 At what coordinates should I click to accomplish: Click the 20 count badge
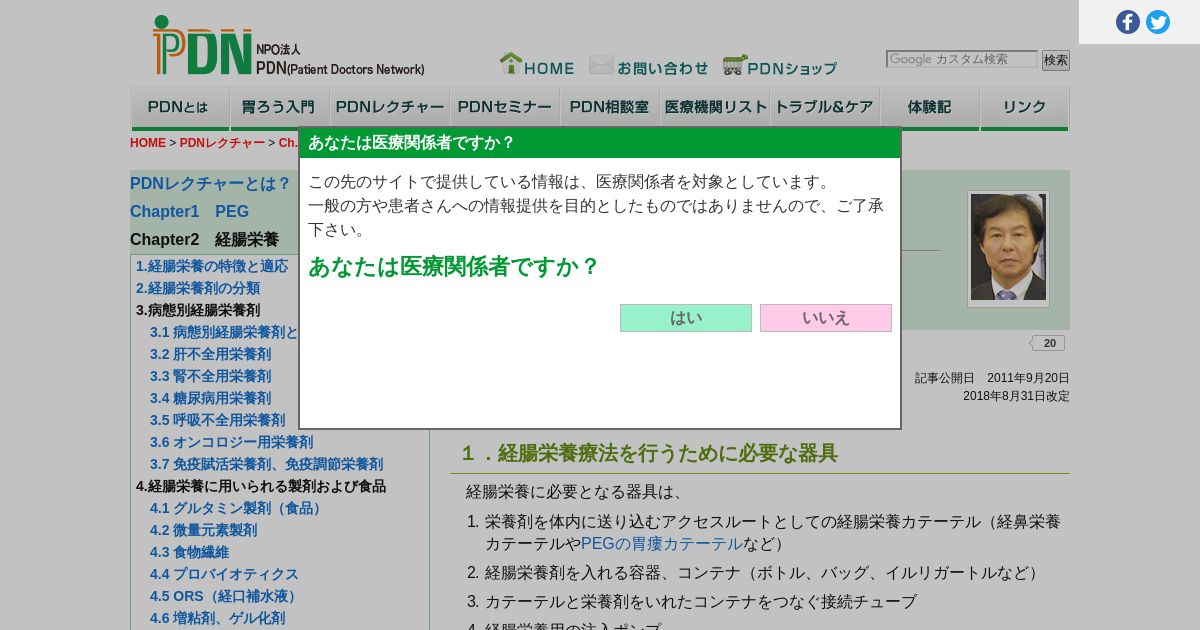1047,343
